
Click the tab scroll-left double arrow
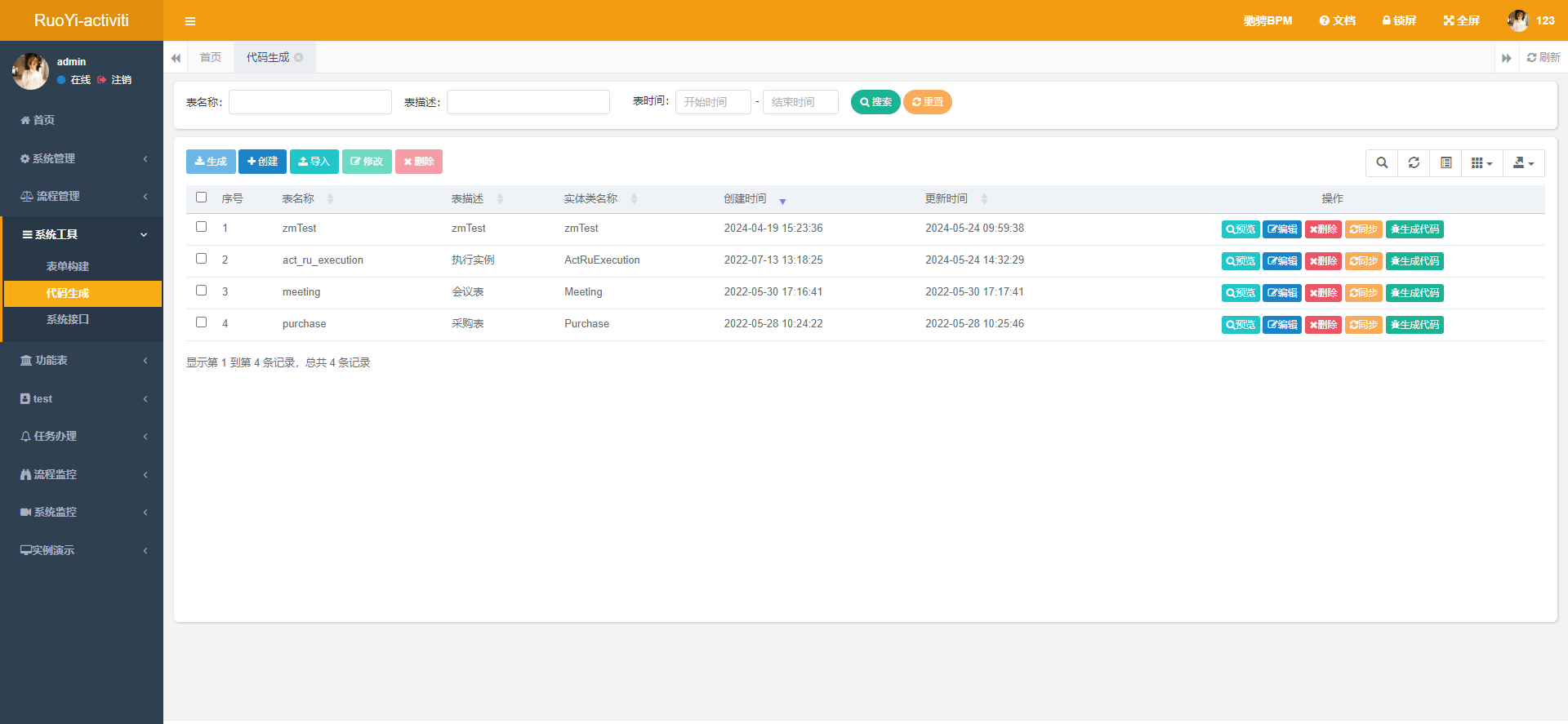pyautogui.click(x=176, y=58)
